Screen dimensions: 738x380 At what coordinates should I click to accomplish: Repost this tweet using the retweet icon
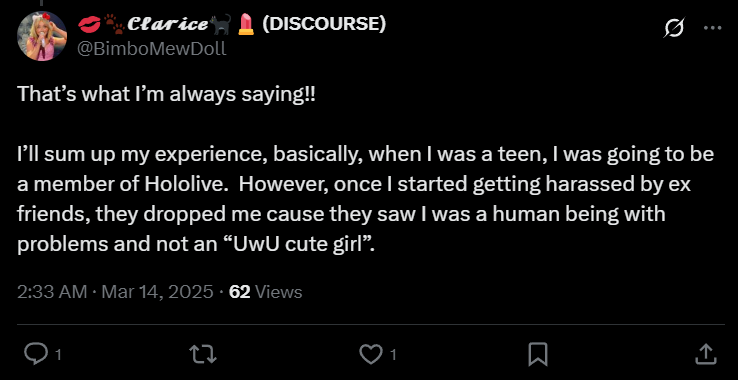[202, 354]
